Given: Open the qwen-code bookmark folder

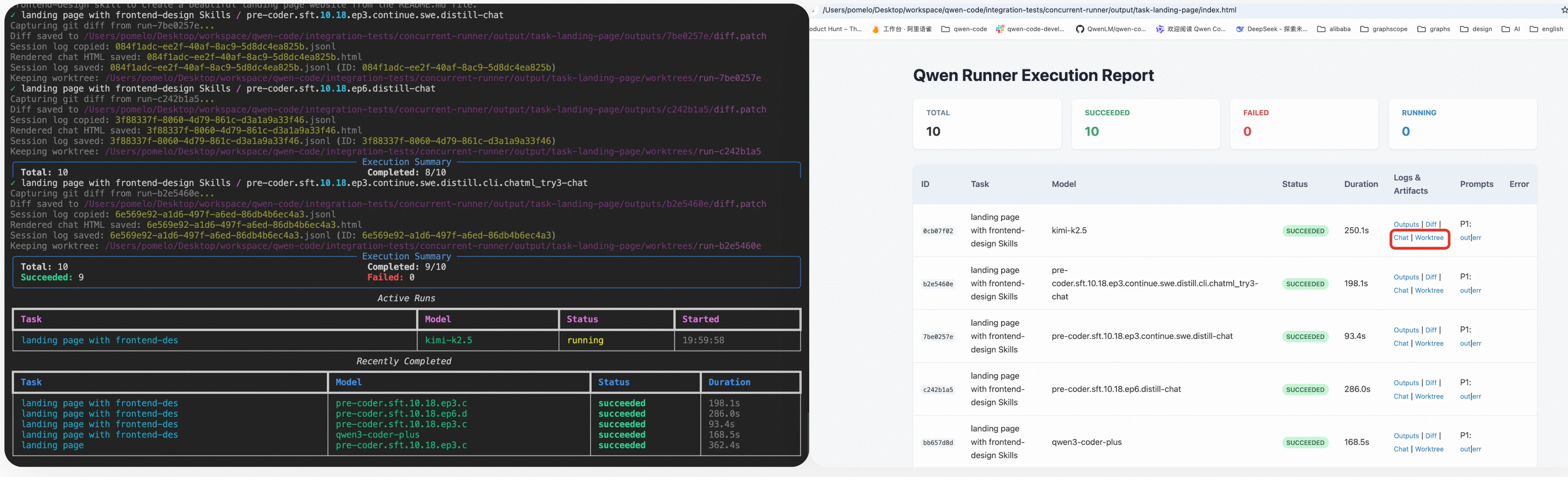Looking at the screenshot, I should pos(964,29).
